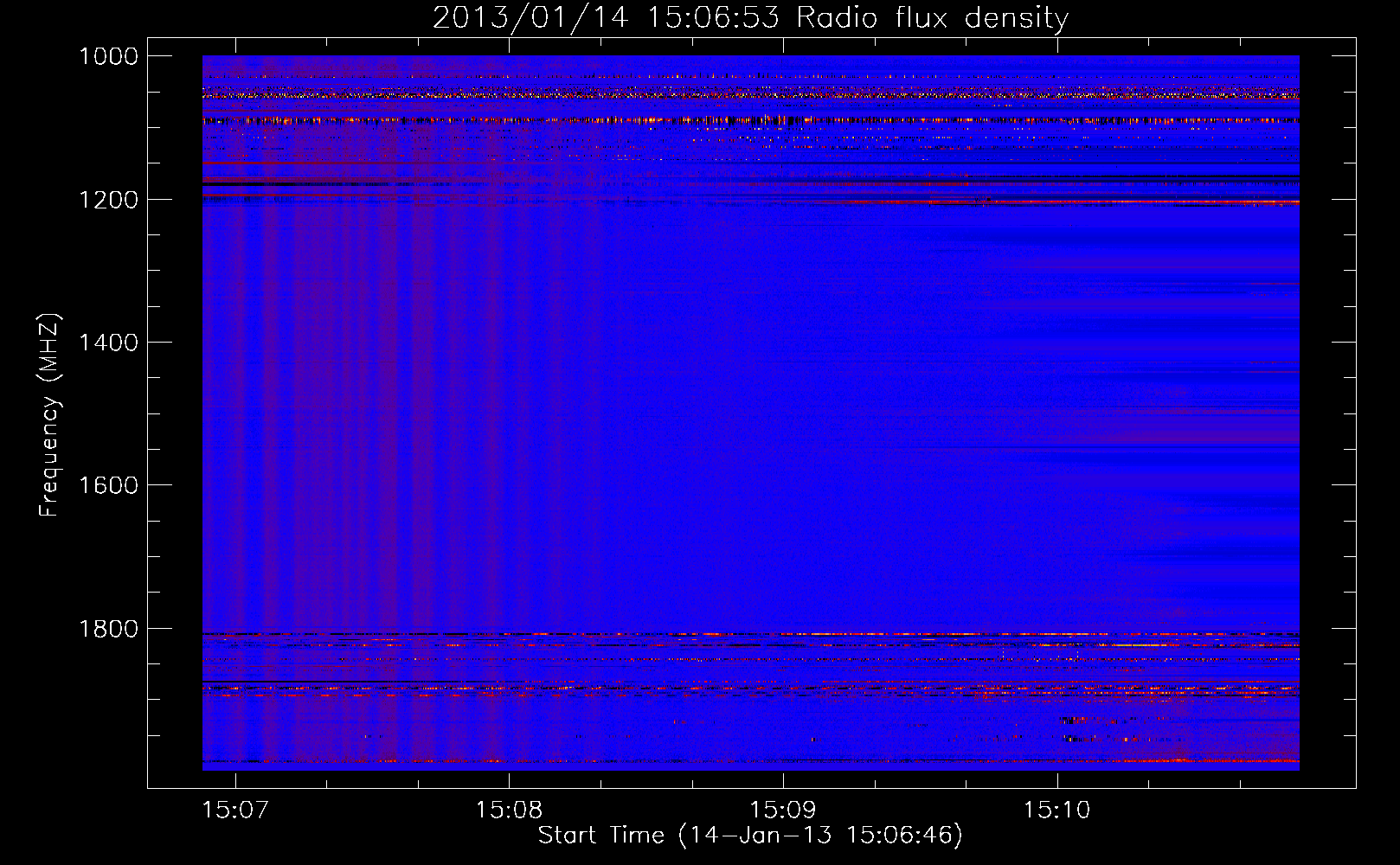
Task: Click the 'Start Time (14-Jan-13 15:06:46)' axis title
Action: 750,836
